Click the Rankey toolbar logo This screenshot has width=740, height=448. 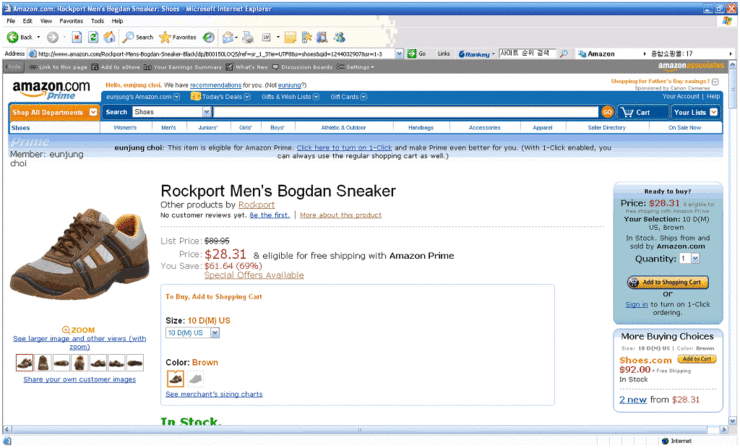point(474,54)
